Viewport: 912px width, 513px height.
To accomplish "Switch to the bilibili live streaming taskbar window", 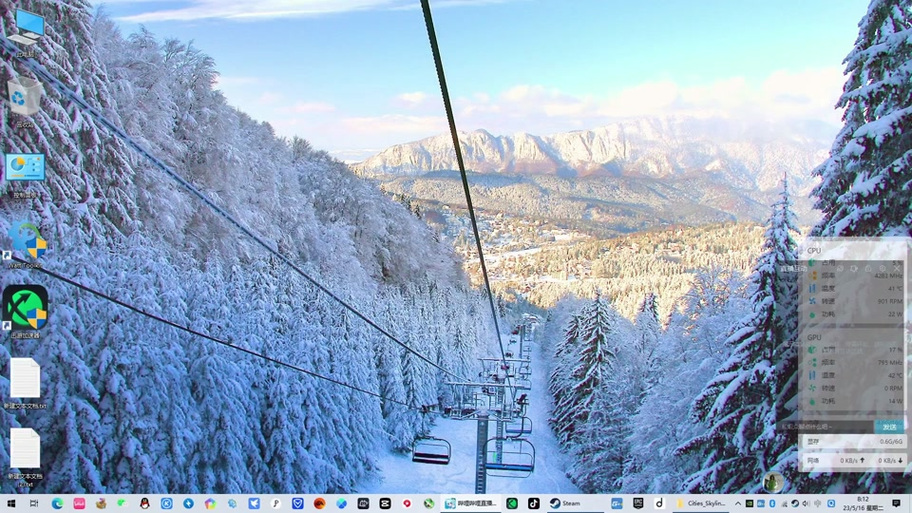I will click(471, 504).
